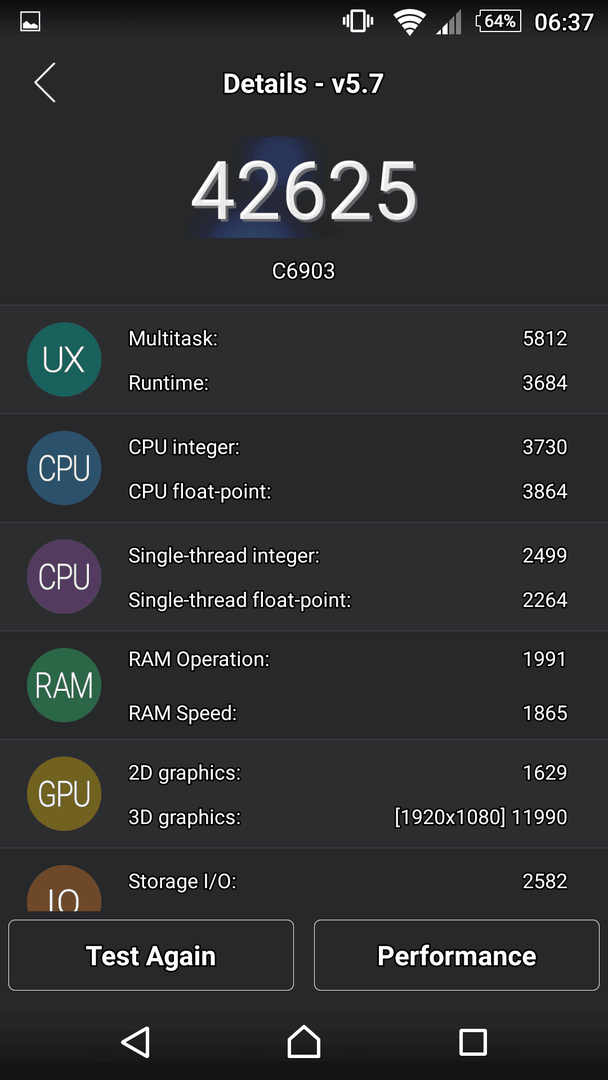
Task: Tap the green RAM category icon
Action: click(64, 685)
